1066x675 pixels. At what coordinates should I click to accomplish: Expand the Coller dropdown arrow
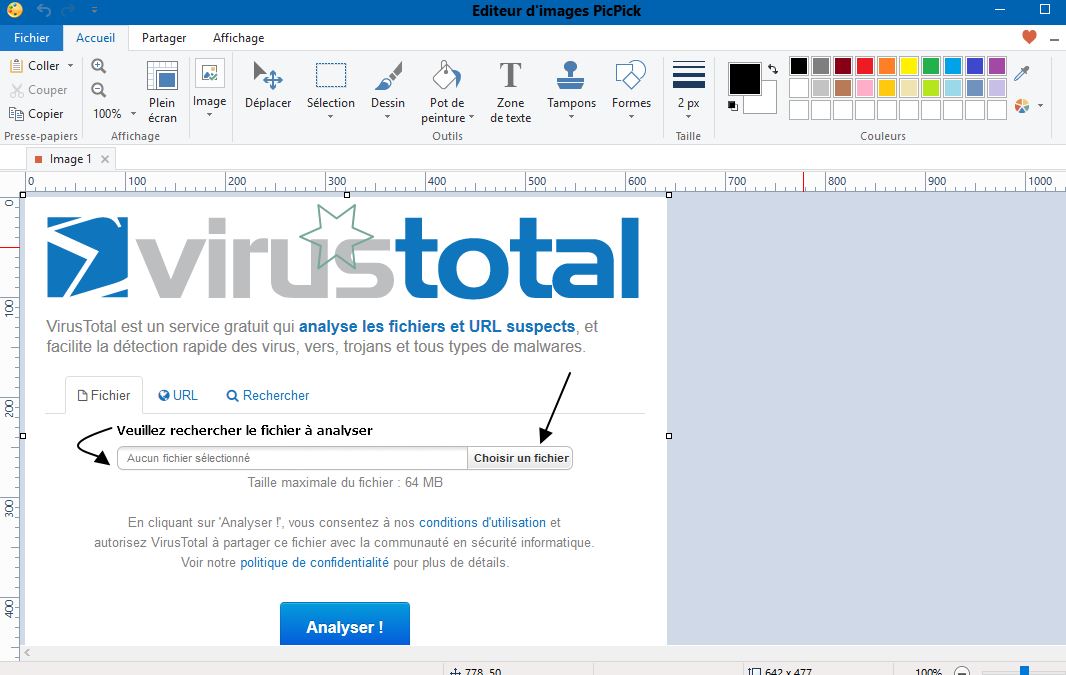click(x=71, y=66)
